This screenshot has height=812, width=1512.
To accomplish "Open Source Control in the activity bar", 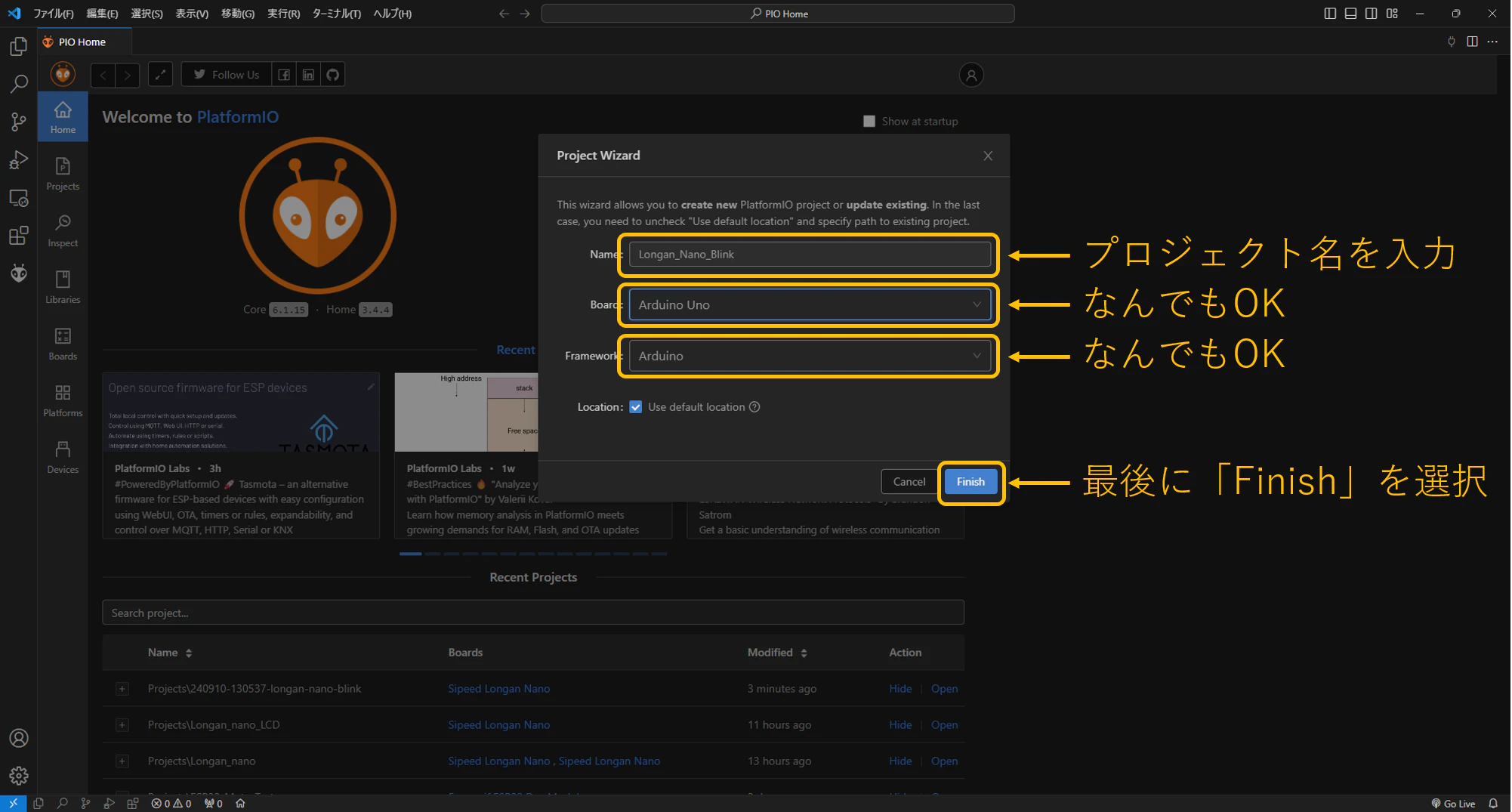I will [x=19, y=122].
